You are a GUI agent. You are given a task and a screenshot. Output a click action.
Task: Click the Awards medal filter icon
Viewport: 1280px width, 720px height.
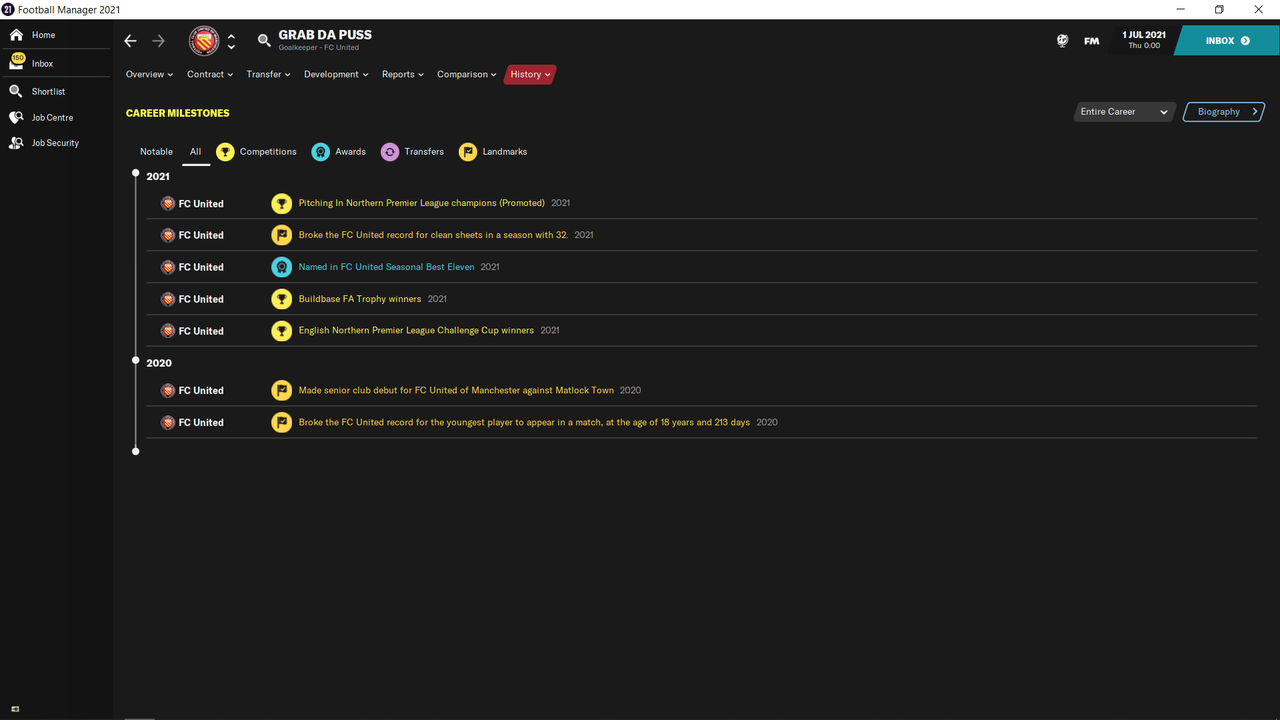tap(320, 152)
